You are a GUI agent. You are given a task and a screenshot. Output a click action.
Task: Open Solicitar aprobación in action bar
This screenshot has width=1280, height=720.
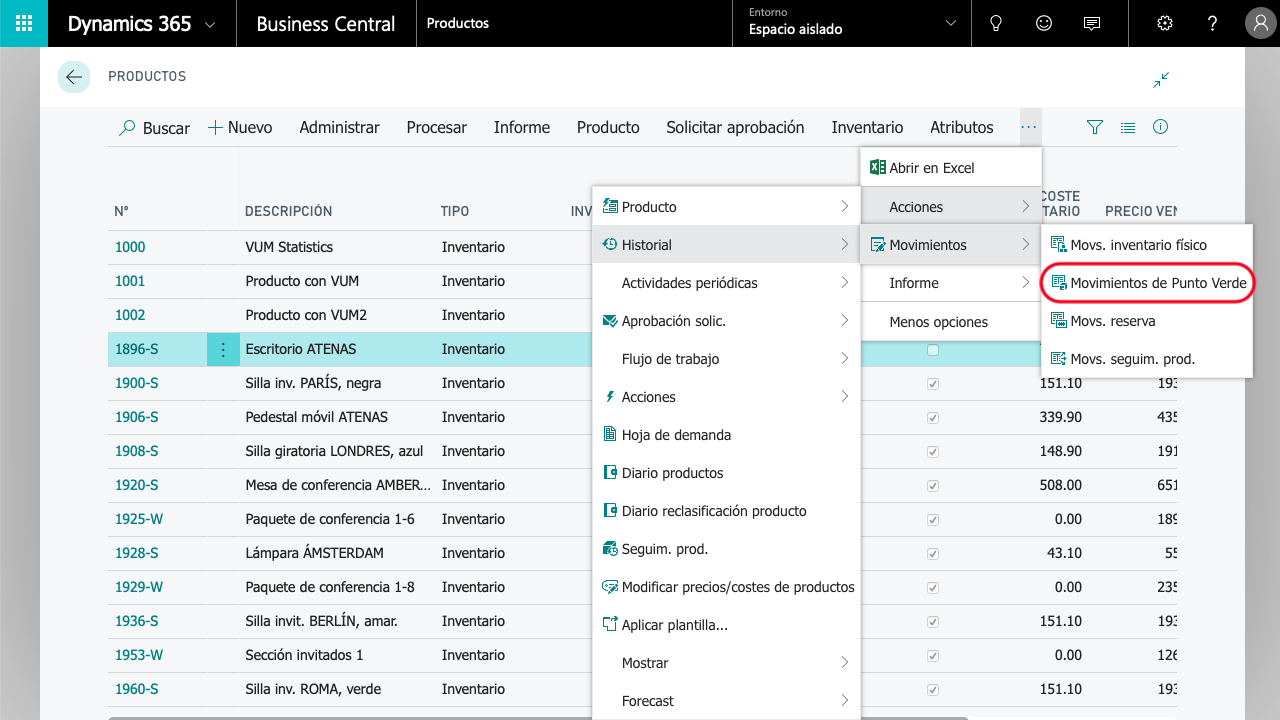[735, 127]
